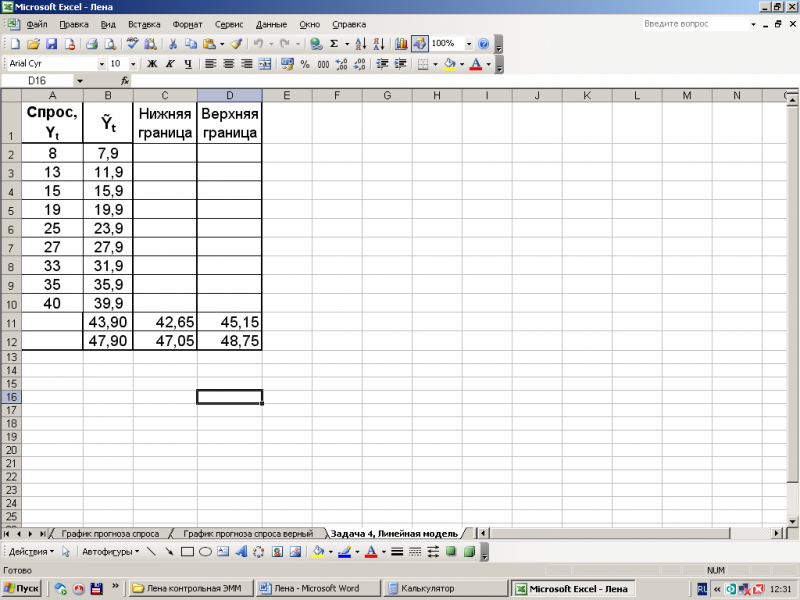Viewport: 800px width, 600px height.
Task: Expand the Name Box dropdown arrow
Action: coord(80,81)
